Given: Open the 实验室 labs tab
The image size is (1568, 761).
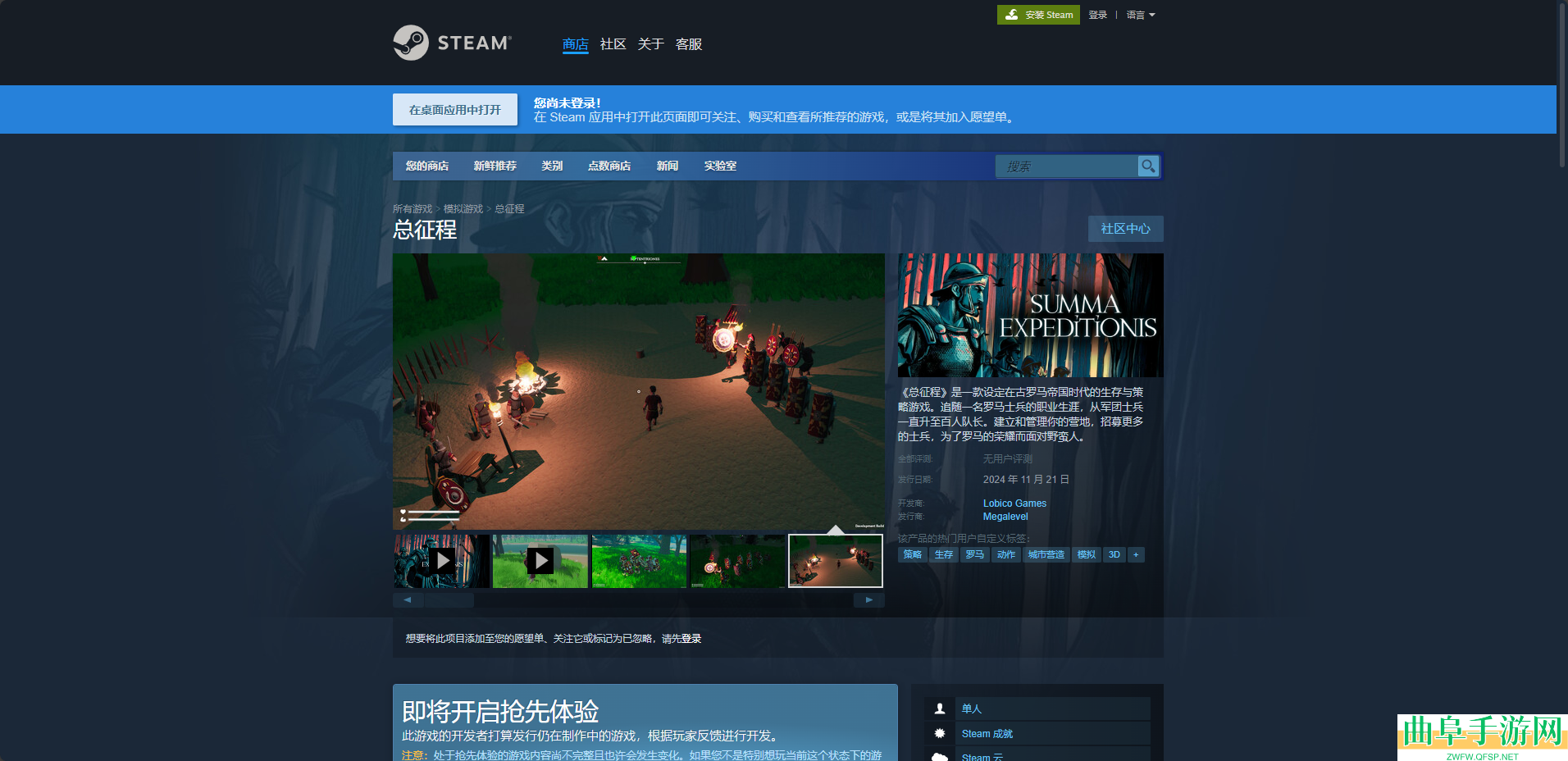Looking at the screenshot, I should [x=720, y=166].
